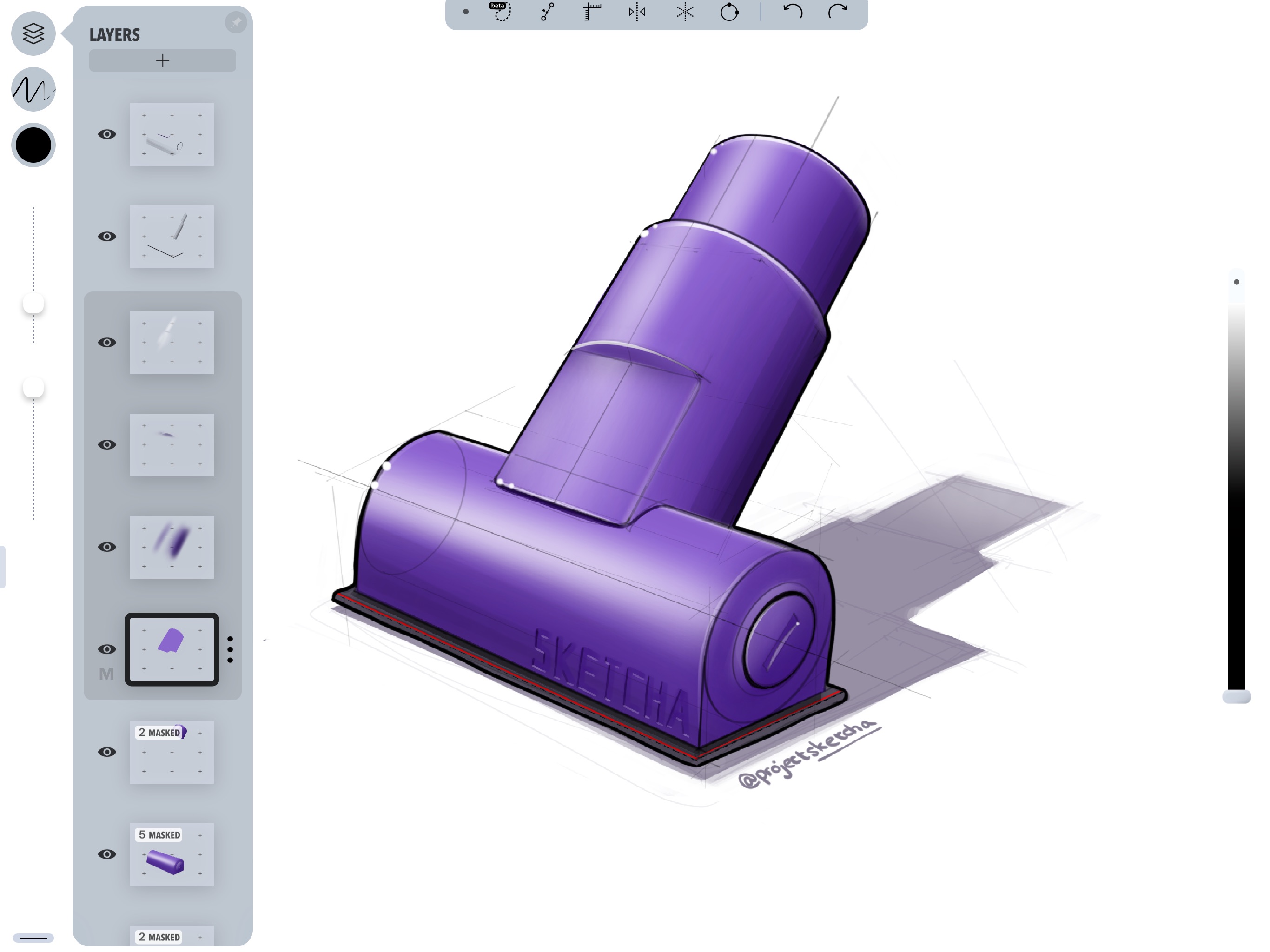Viewport: 1270px width, 952px height.
Task: Click the upper brush size slider handle
Action: click(33, 304)
